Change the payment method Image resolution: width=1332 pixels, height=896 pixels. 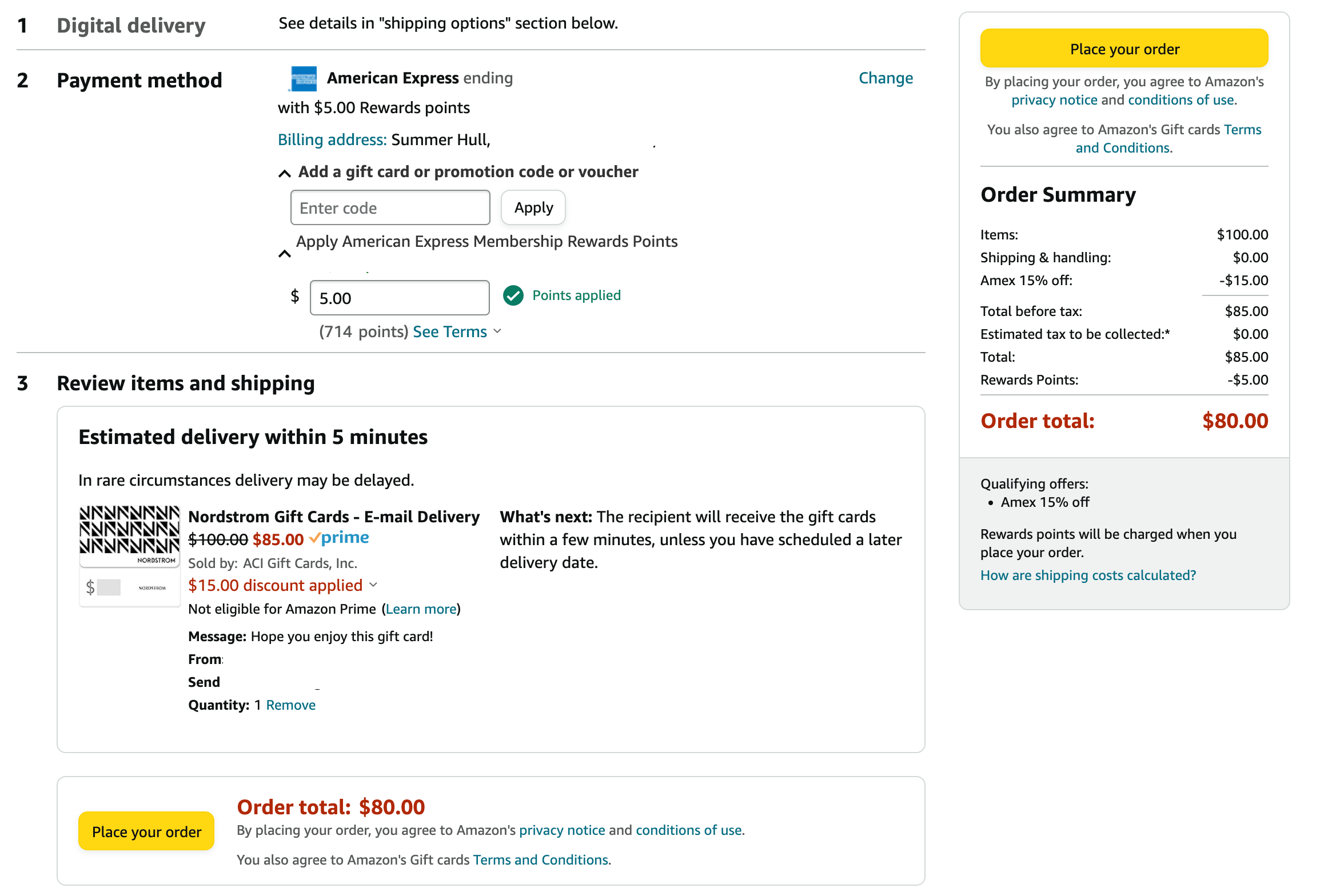pos(885,78)
